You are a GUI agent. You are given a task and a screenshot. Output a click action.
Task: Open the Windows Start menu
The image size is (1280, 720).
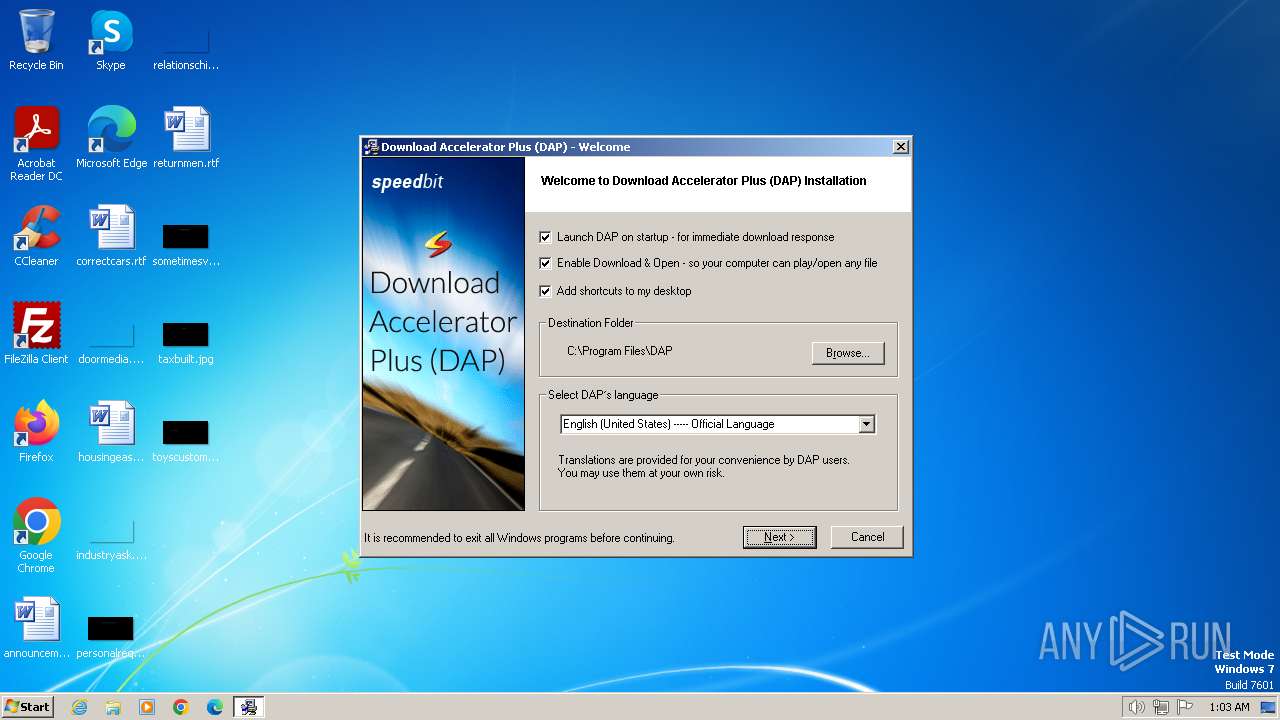(x=27, y=707)
